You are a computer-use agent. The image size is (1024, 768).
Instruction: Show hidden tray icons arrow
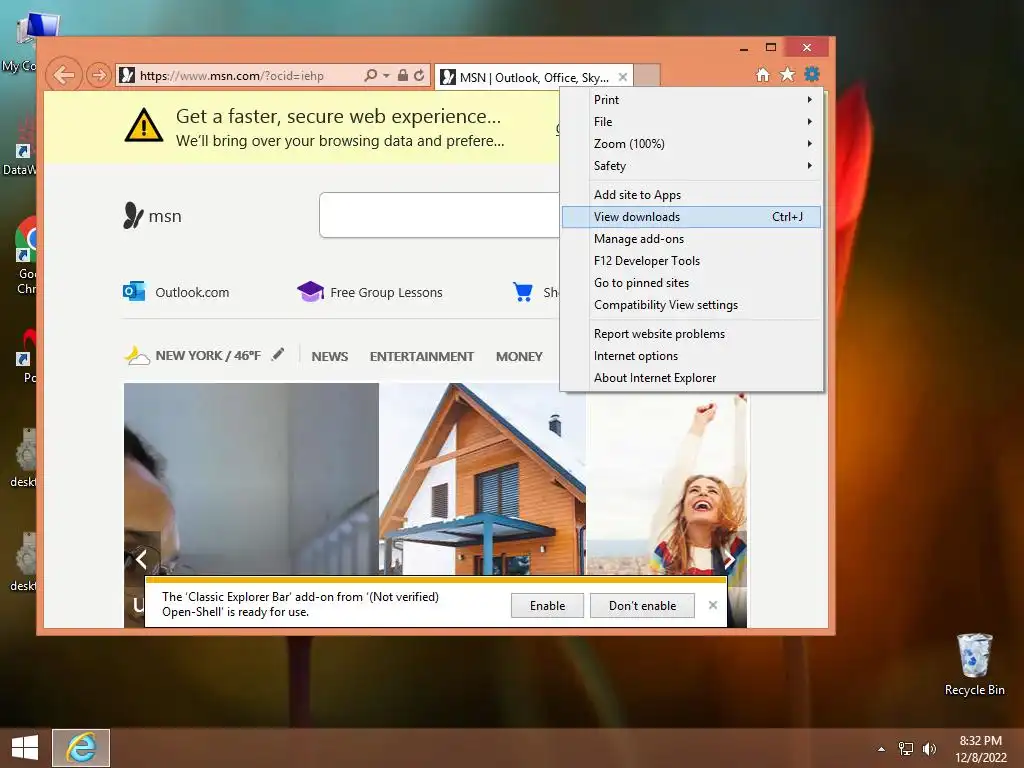click(x=881, y=749)
